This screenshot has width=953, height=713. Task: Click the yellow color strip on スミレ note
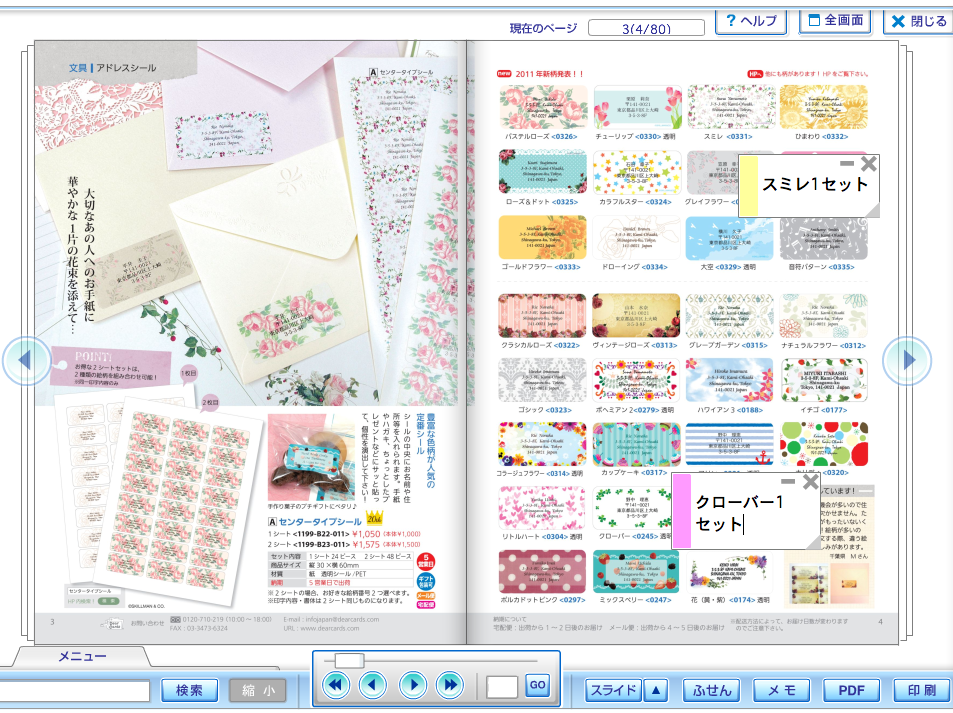(x=748, y=186)
